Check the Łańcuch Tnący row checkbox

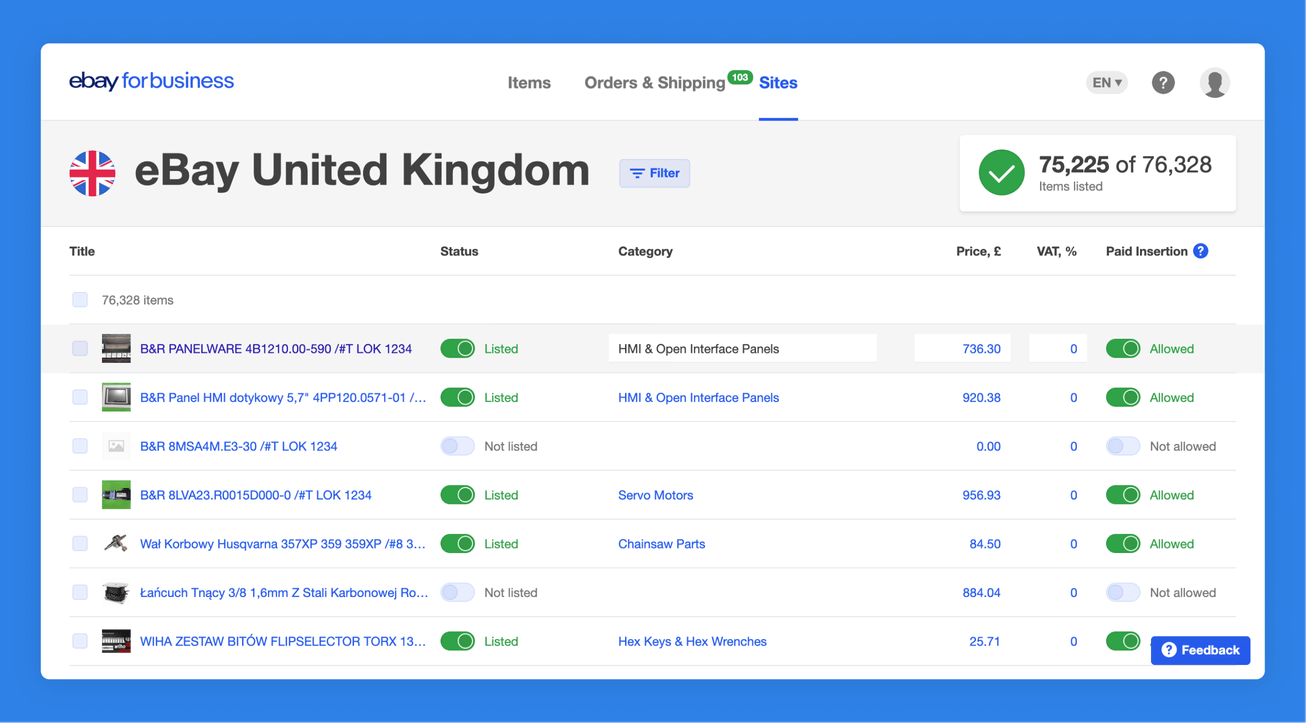point(80,593)
